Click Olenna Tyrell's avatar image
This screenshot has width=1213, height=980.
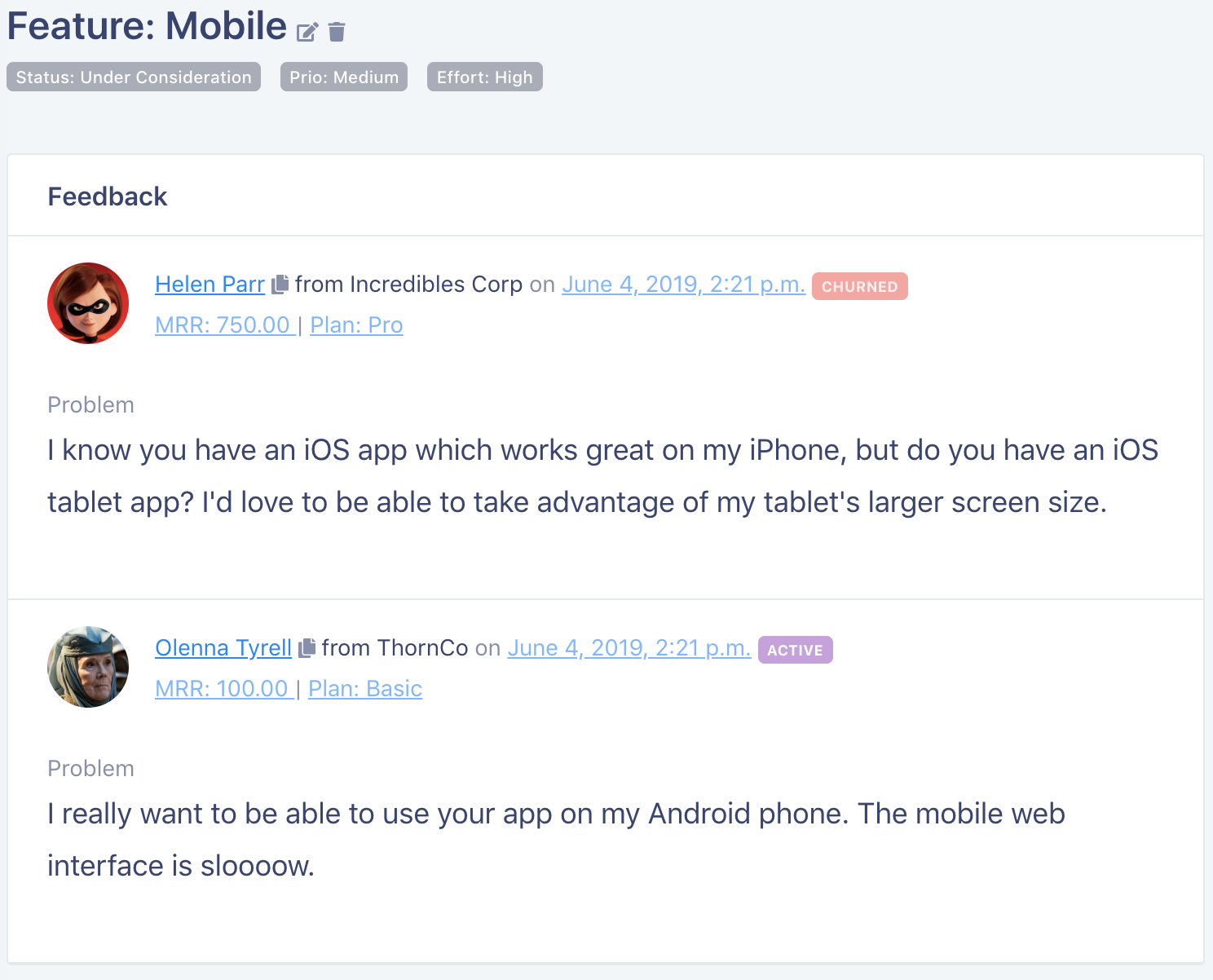88,667
